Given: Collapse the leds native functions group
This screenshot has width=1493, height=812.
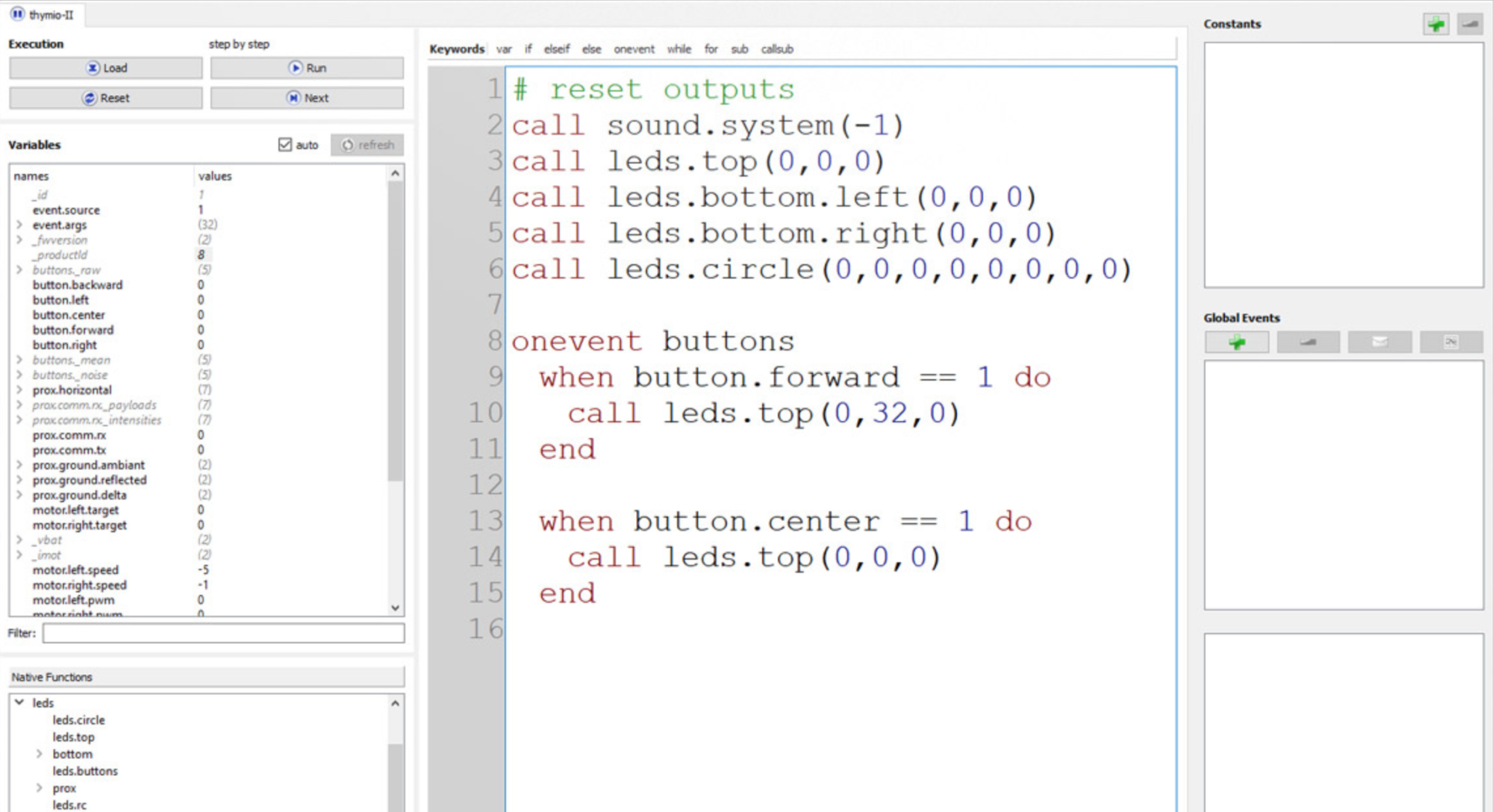Looking at the screenshot, I should coord(19,702).
